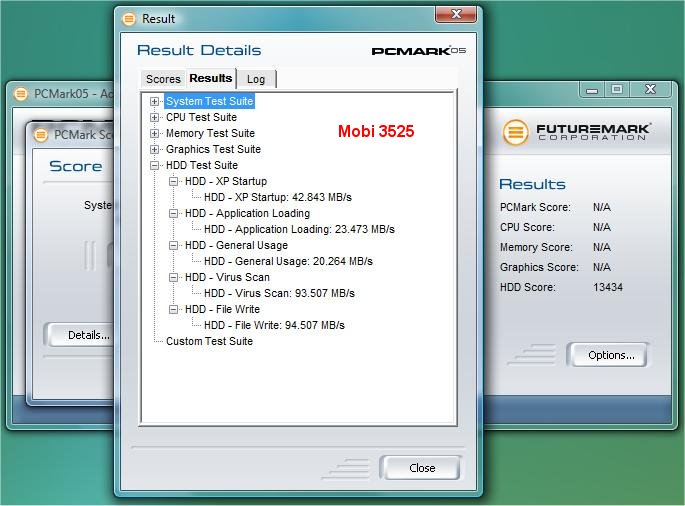Click the PCMark Score window title icon

pos(41,135)
